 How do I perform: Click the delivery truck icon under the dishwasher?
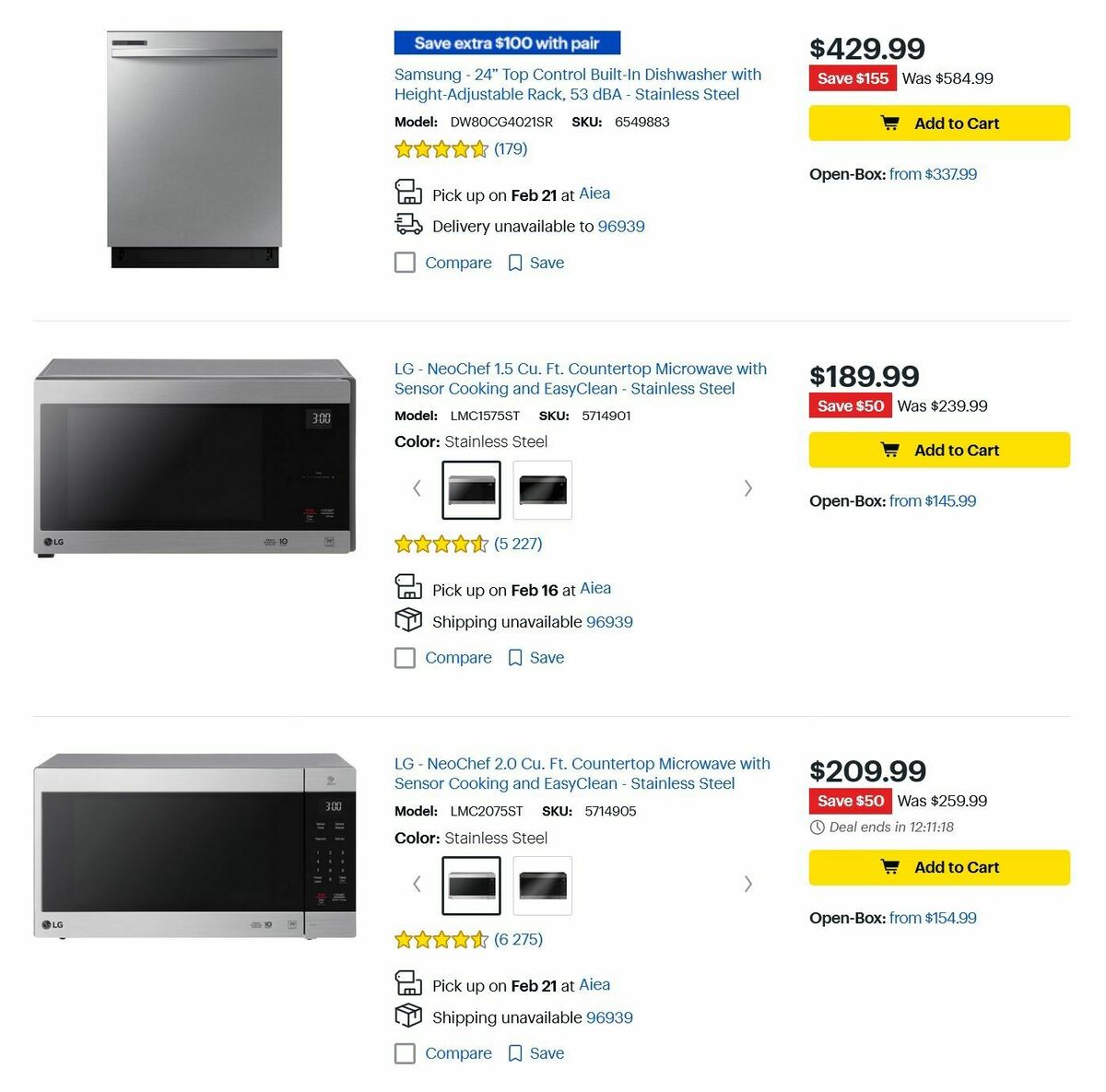pyautogui.click(x=408, y=225)
